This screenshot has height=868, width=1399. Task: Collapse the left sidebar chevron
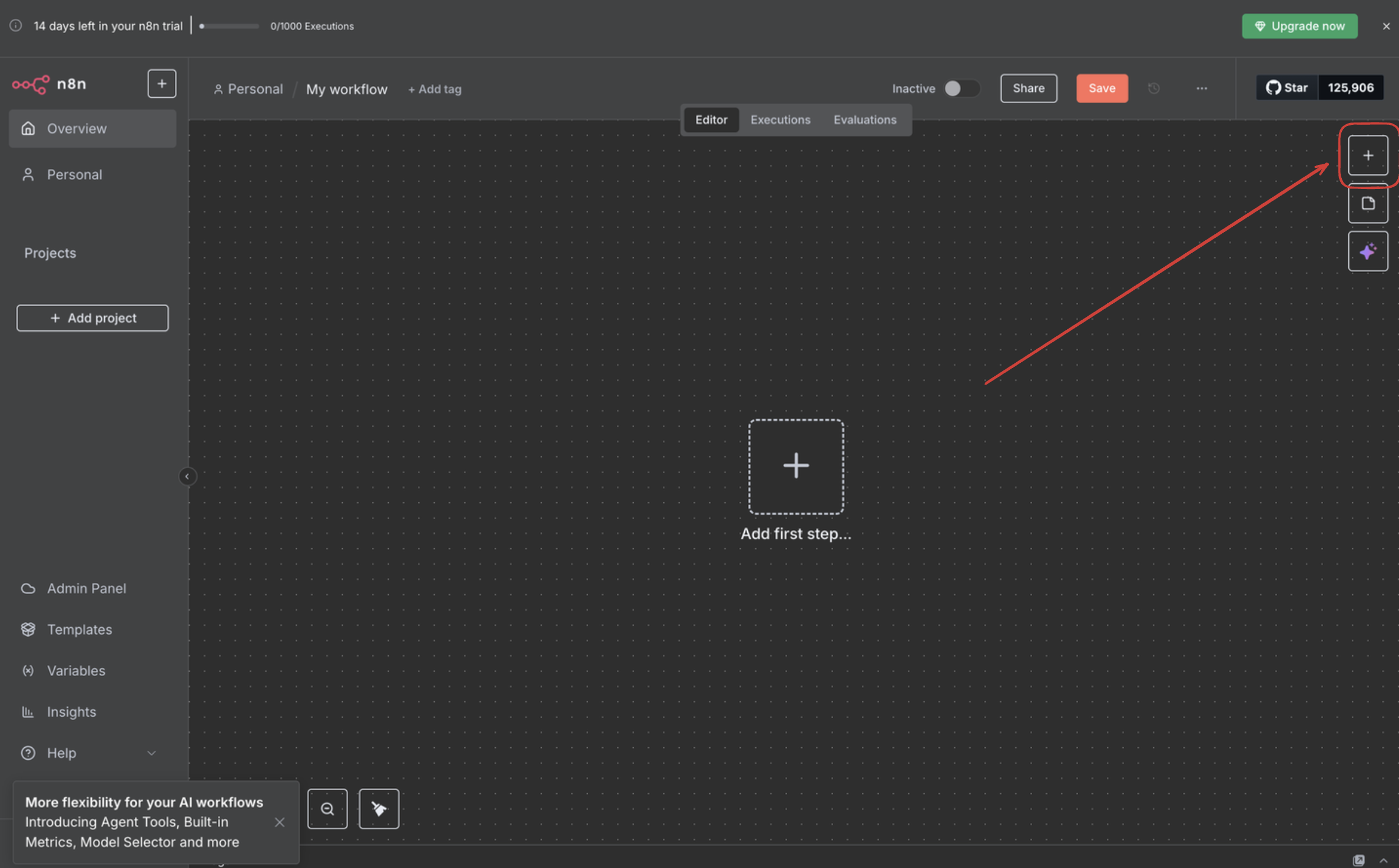click(x=187, y=476)
